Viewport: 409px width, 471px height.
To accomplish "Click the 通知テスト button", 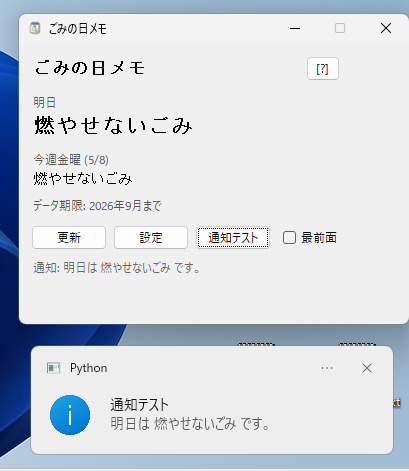I will pyautogui.click(x=233, y=238).
